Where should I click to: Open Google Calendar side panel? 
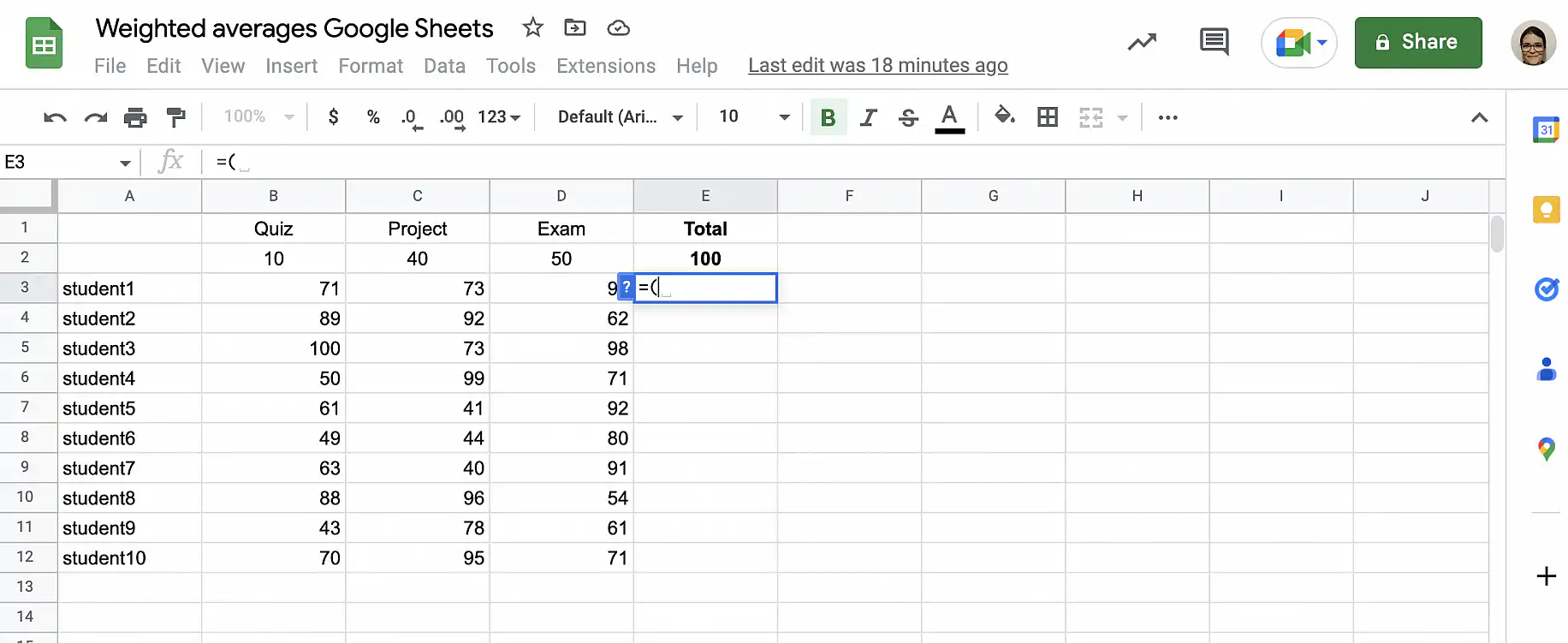(1546, 130)
